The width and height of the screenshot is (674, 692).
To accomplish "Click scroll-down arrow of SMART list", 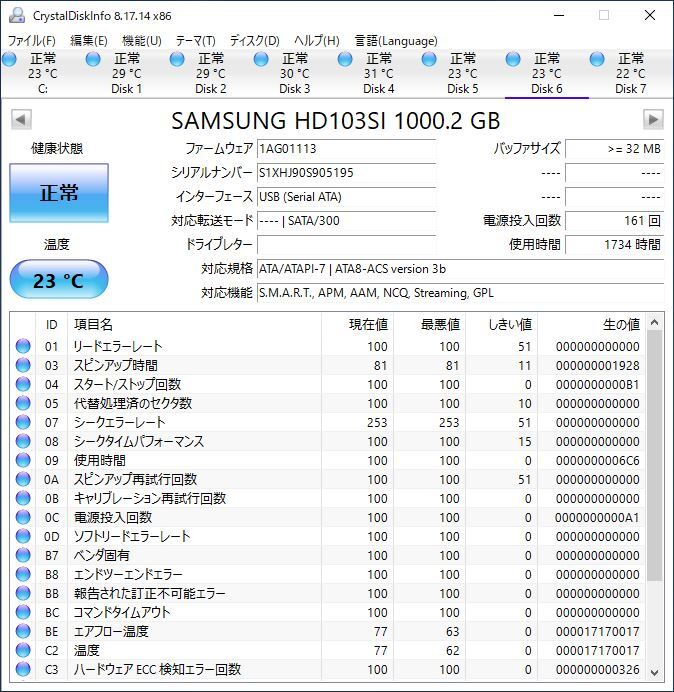I will 655,672.
